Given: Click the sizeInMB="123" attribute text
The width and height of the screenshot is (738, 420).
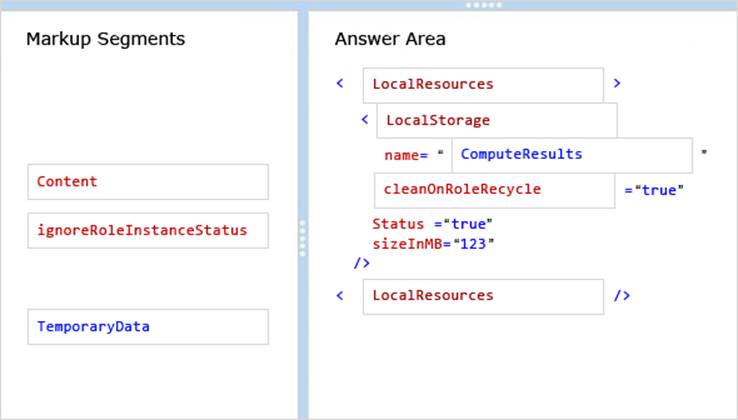Looking at the screenshot, I should tap(433, 243).
